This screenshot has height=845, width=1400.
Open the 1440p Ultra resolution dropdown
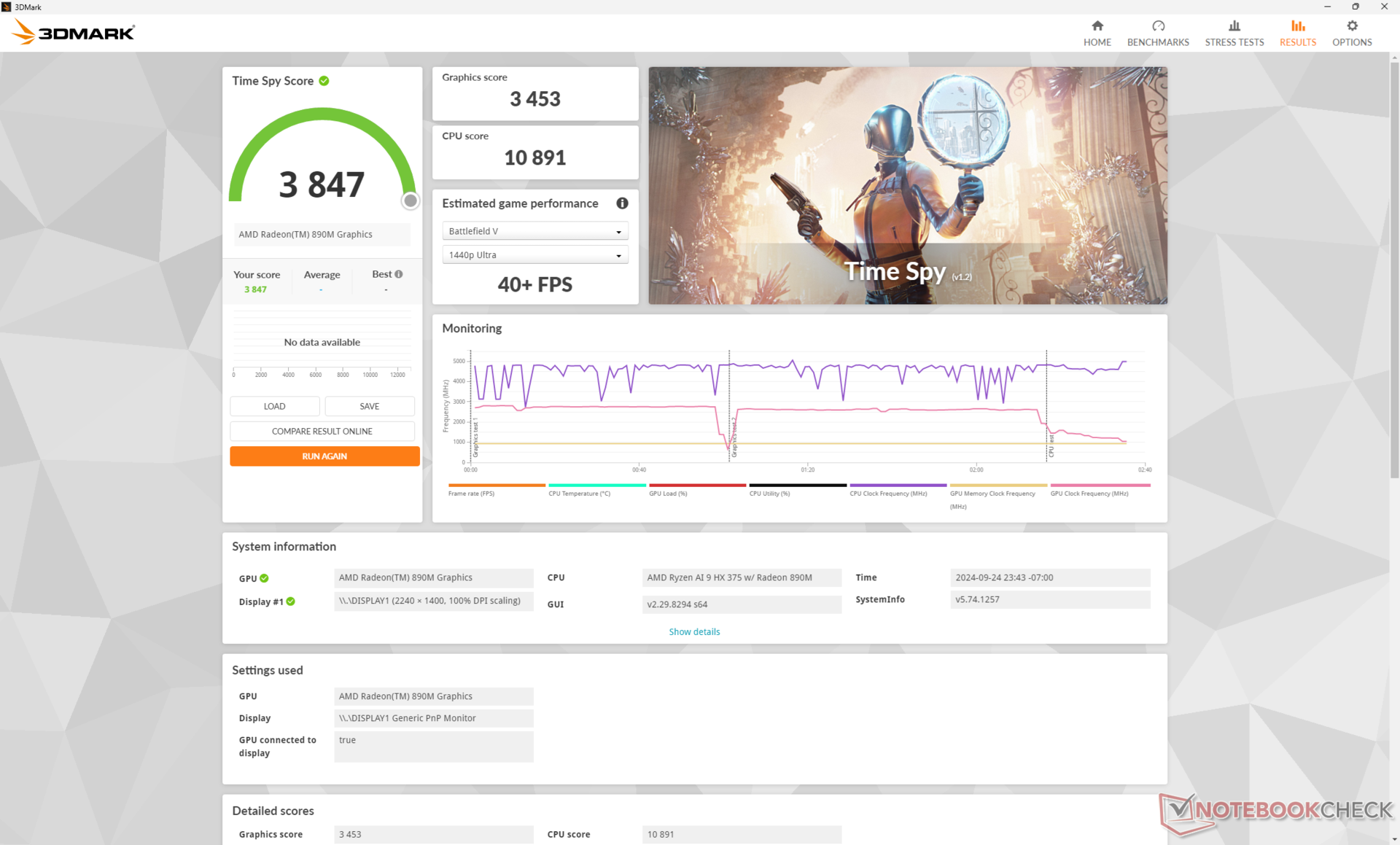[534, 255]
